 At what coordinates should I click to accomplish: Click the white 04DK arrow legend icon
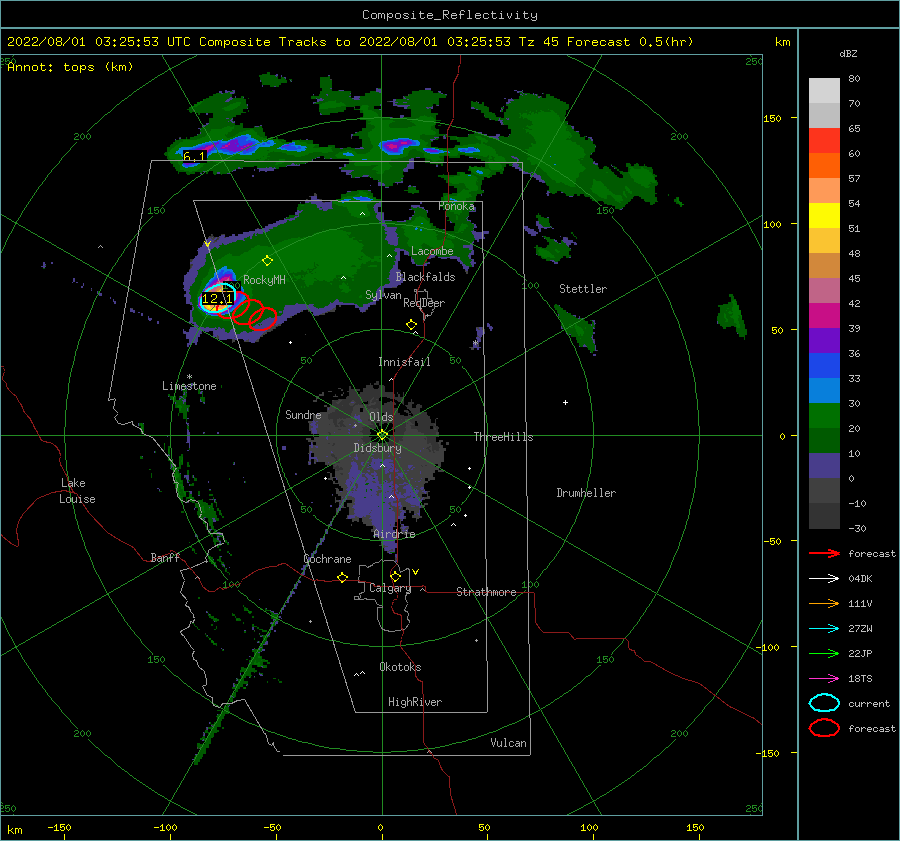point(824,579)
